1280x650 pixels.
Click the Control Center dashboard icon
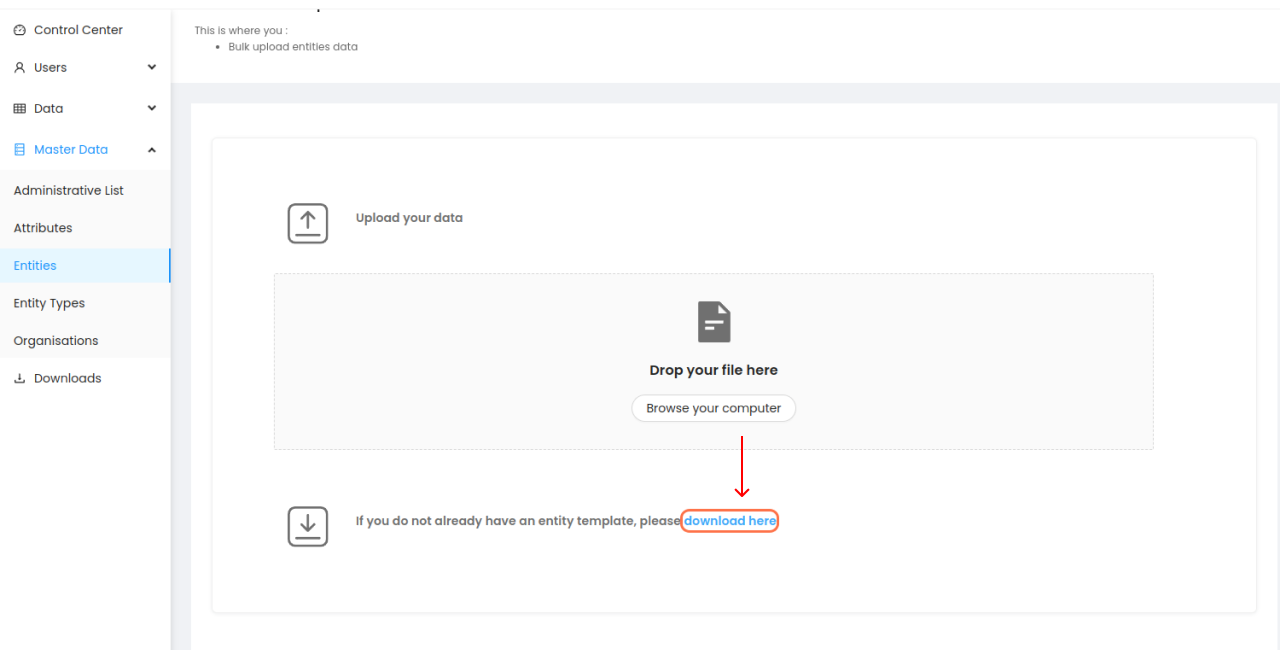tap(20, 30)
